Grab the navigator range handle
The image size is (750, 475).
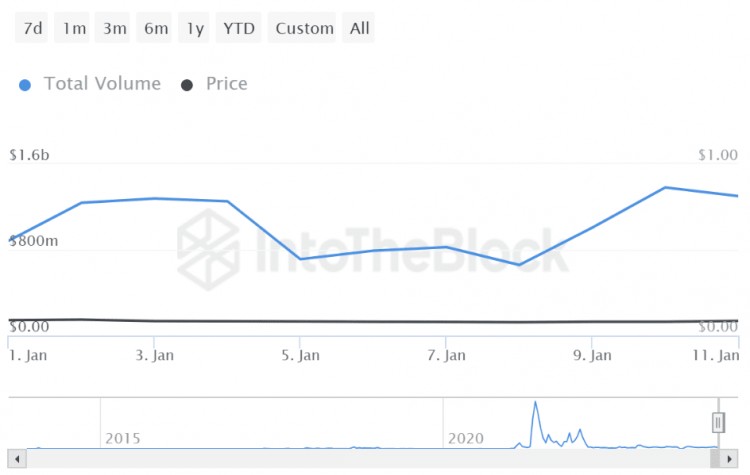[x=717, y=422]
